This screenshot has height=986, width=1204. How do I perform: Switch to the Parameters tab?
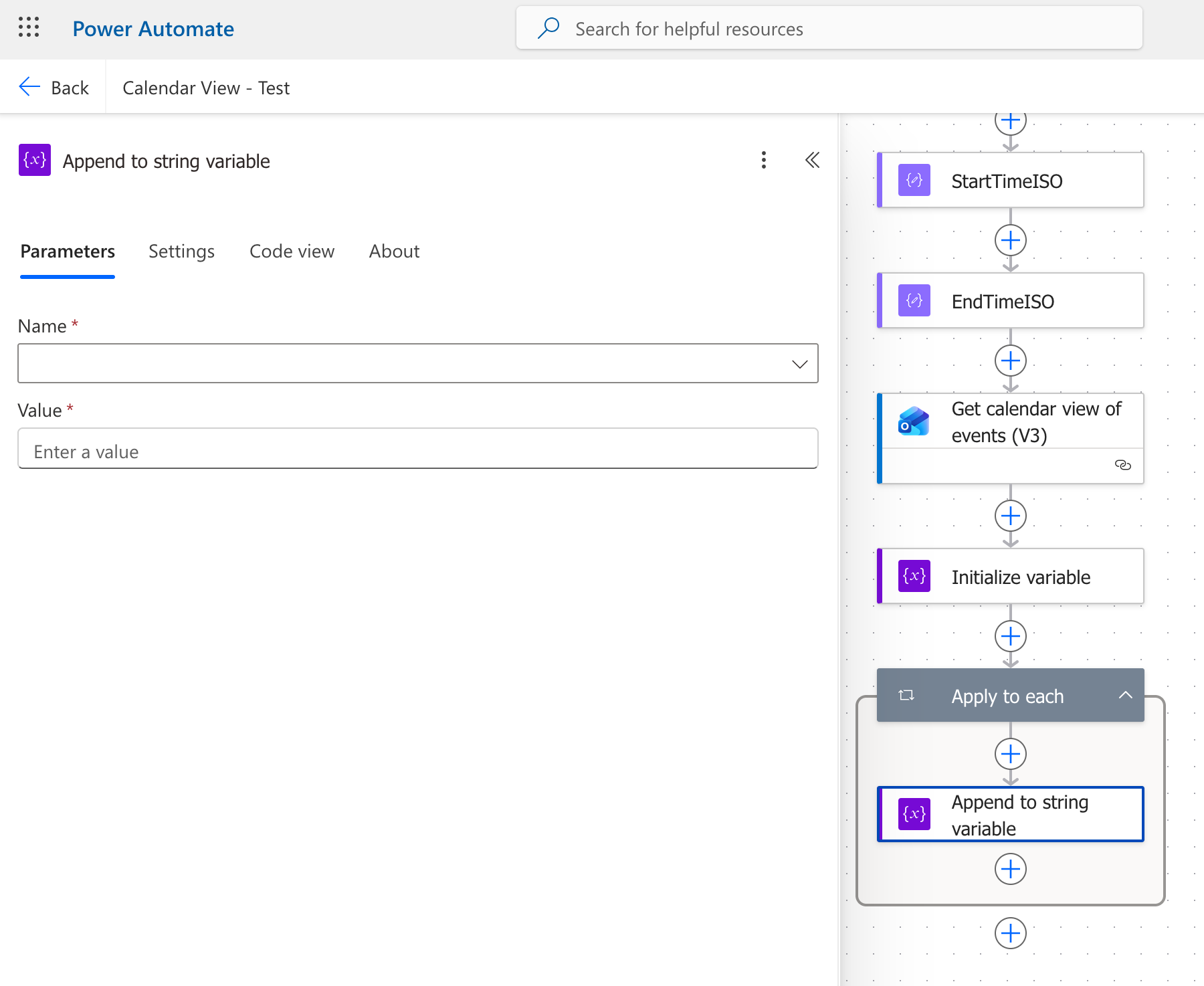68,252
